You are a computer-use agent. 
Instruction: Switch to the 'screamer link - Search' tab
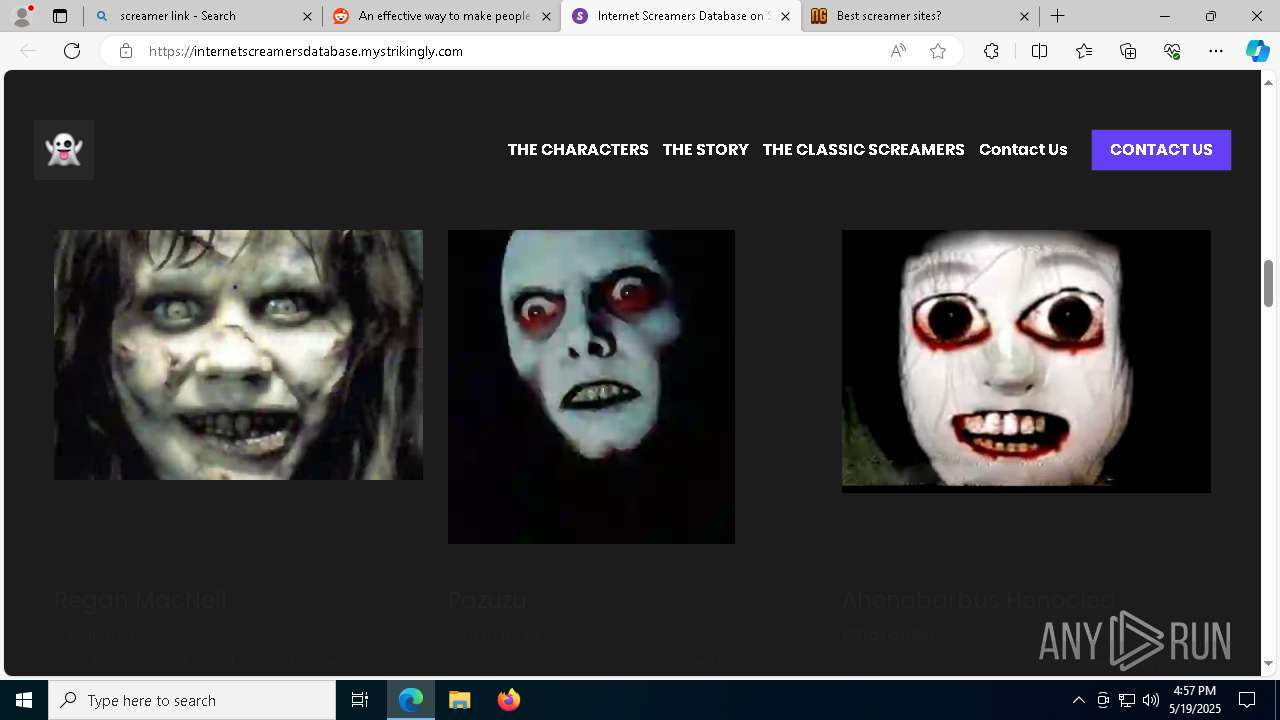coord(202,16)
